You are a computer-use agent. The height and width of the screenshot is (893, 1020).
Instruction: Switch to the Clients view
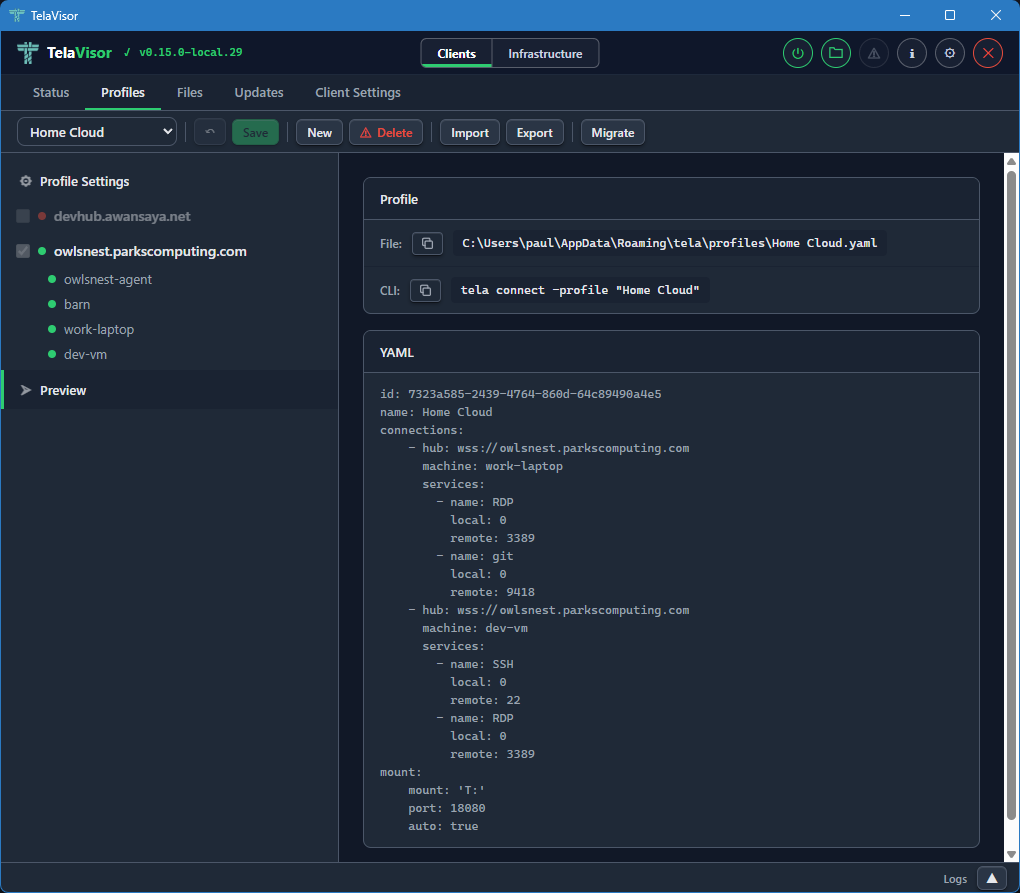456,53
